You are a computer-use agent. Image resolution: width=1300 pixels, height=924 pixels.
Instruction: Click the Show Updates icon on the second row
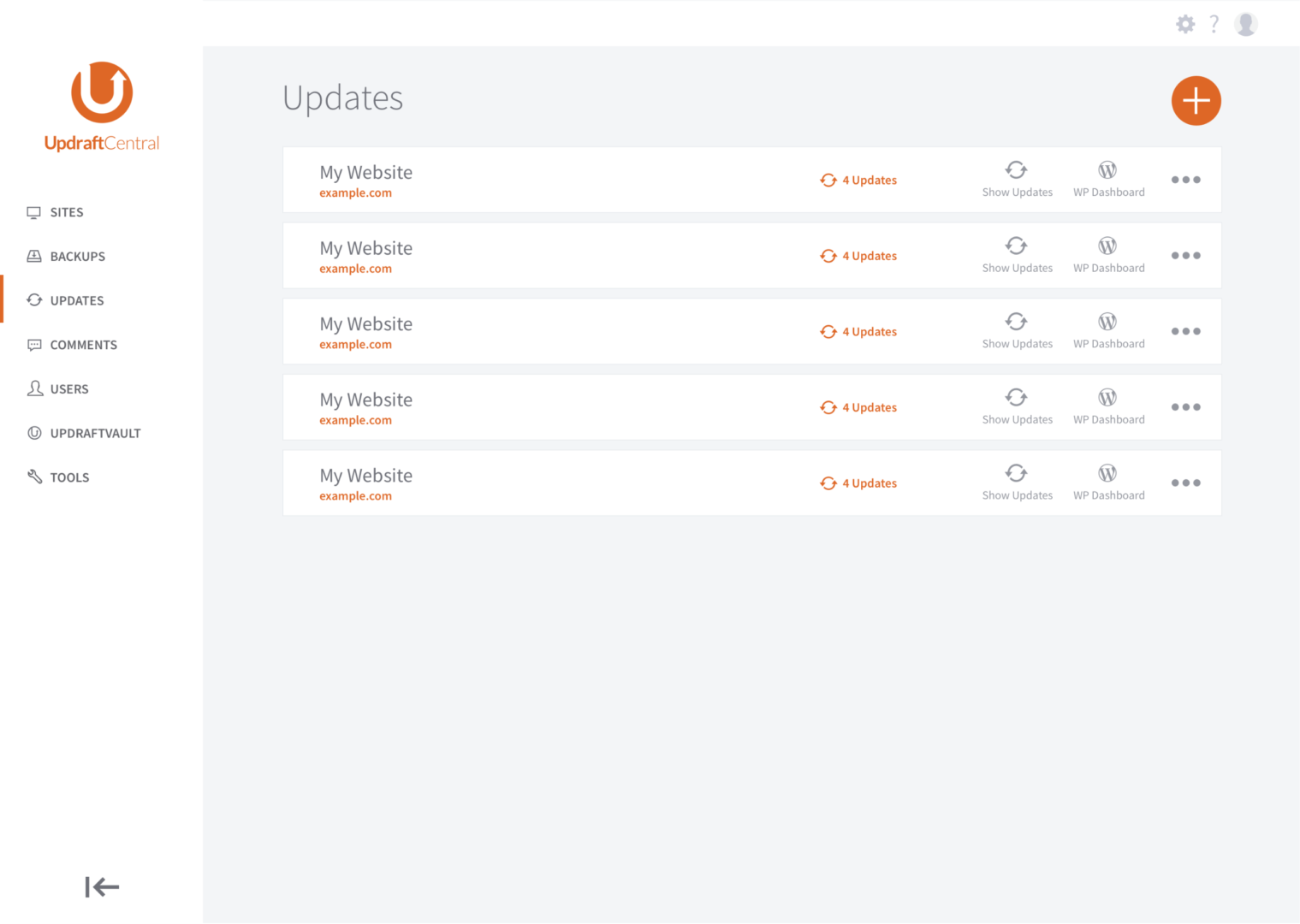1017,254
